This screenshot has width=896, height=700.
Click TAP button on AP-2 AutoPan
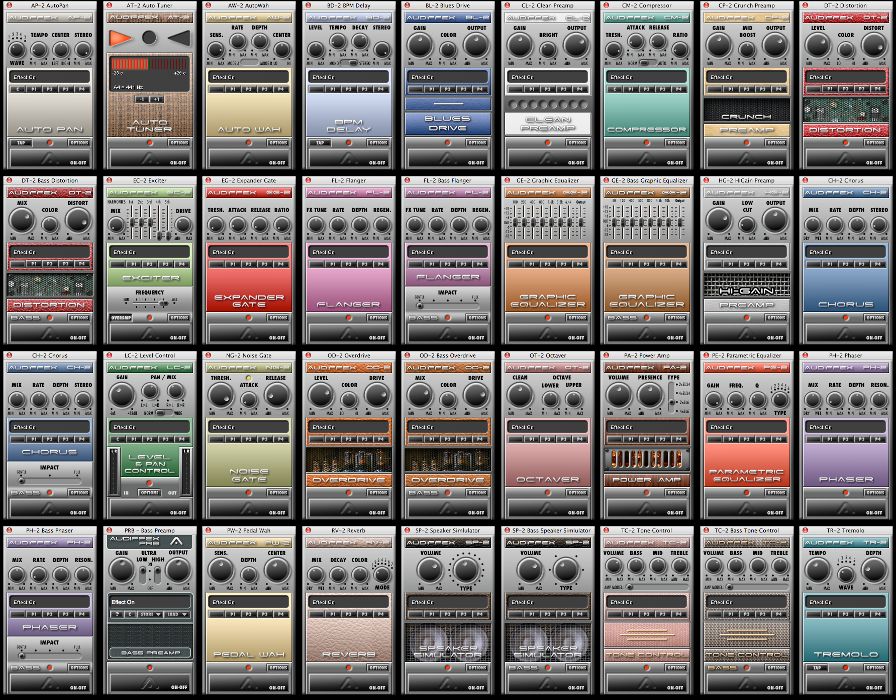tap(20, 142)
